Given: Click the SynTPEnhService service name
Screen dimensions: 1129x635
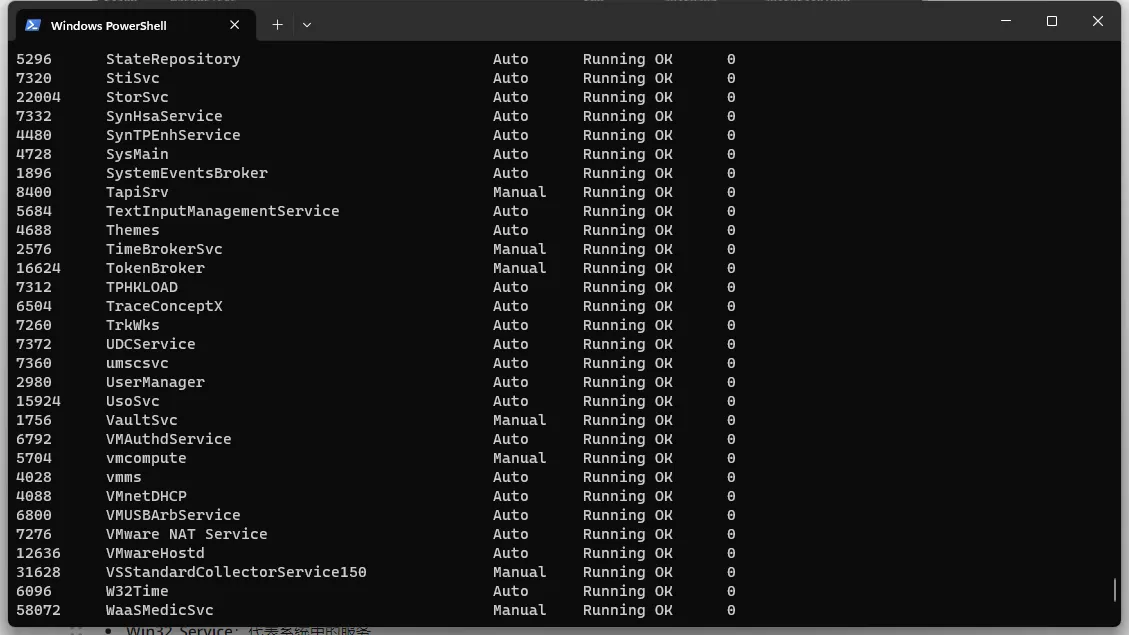Looking at the screenshot, I should 174,135.
